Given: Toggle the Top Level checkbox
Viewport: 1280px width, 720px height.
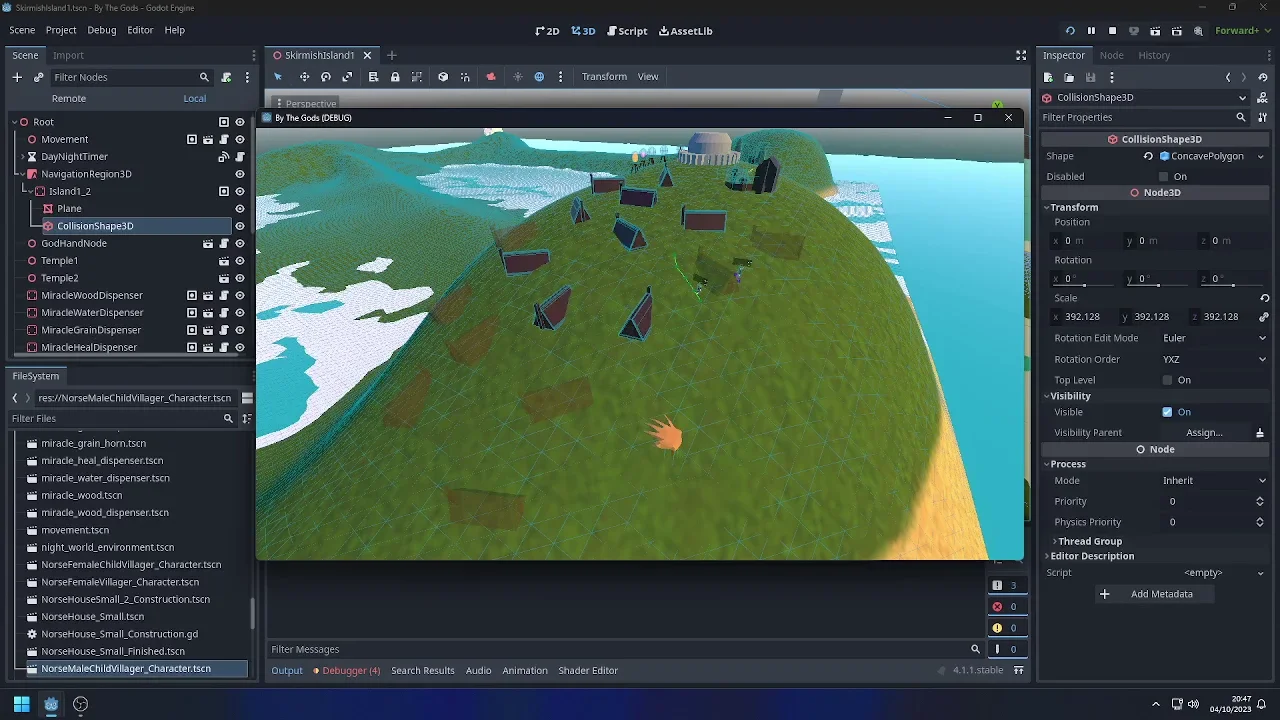Looking at the screenshot, I should [1167, 380].
